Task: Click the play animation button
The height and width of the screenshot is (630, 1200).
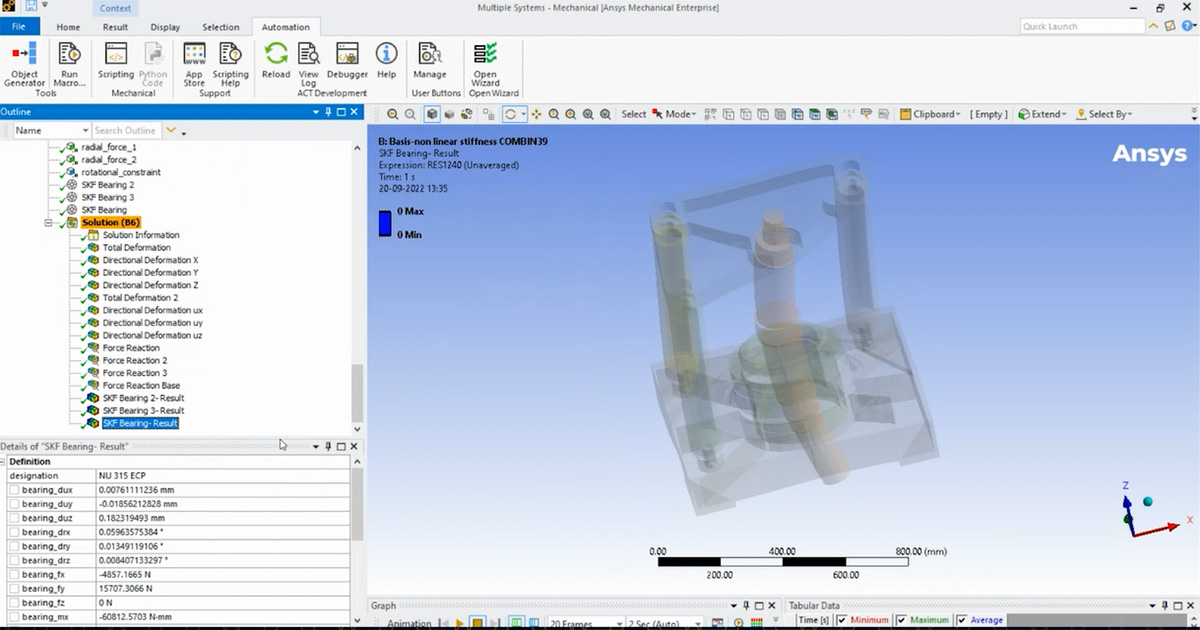Action: 460,623
